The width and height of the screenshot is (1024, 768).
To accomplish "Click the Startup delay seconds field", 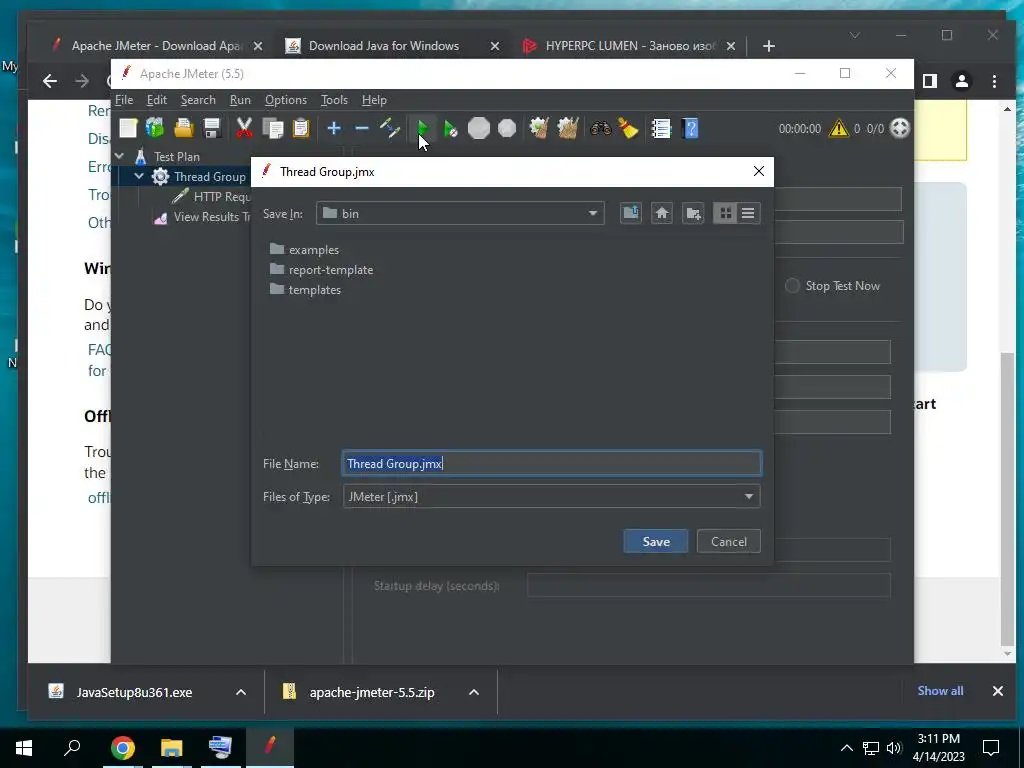I will [x=709, y=585].
